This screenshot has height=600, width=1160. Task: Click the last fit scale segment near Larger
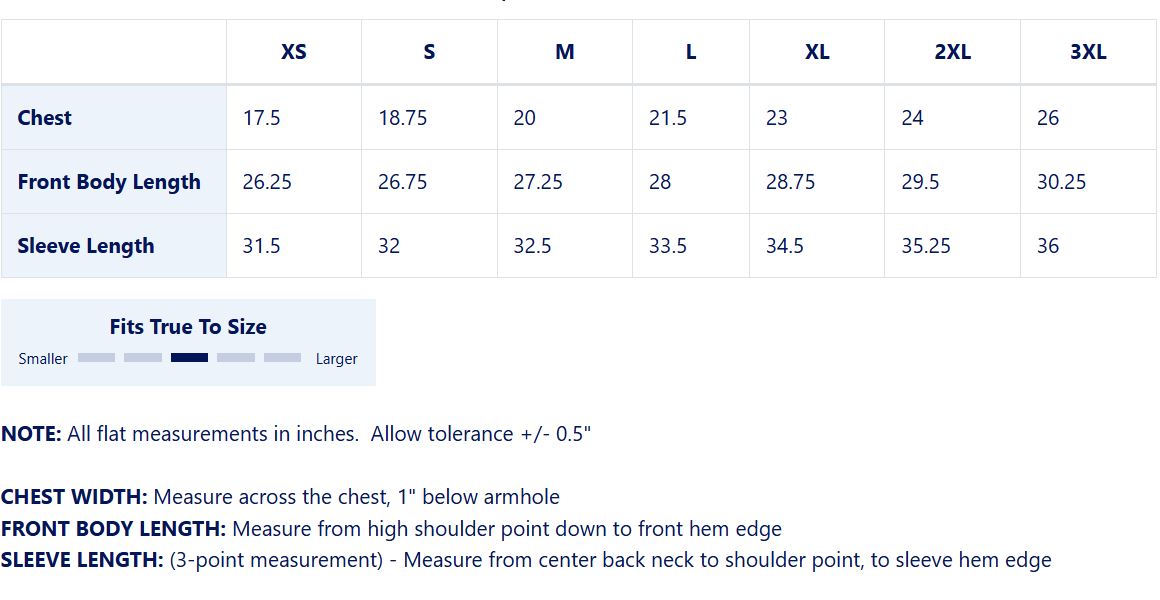282,357
